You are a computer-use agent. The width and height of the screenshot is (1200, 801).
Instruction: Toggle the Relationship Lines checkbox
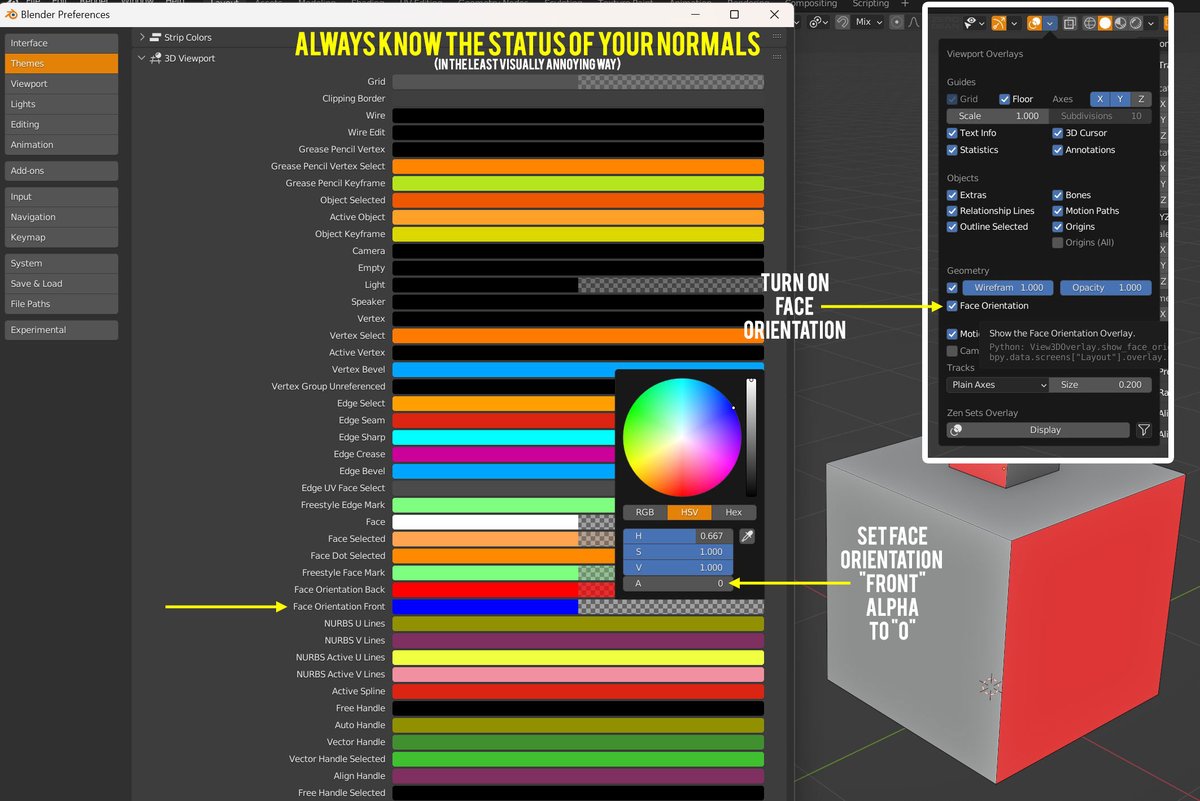(x=952, y=211)
